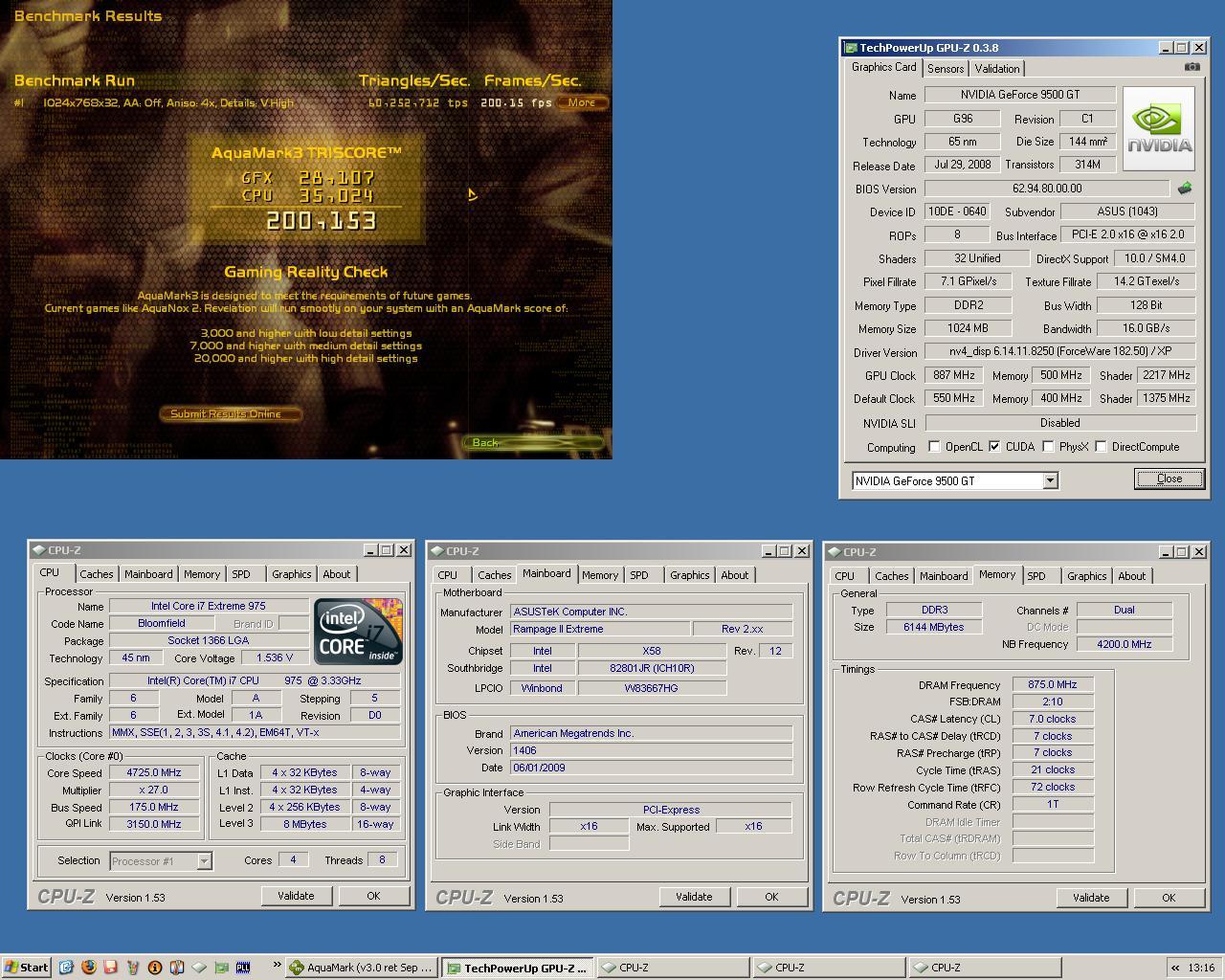Viewport: 1225px width, 980px height.
Task: Enable the OpenCL checkbox in GPU-Z
Action: click(x=934, y=447)
